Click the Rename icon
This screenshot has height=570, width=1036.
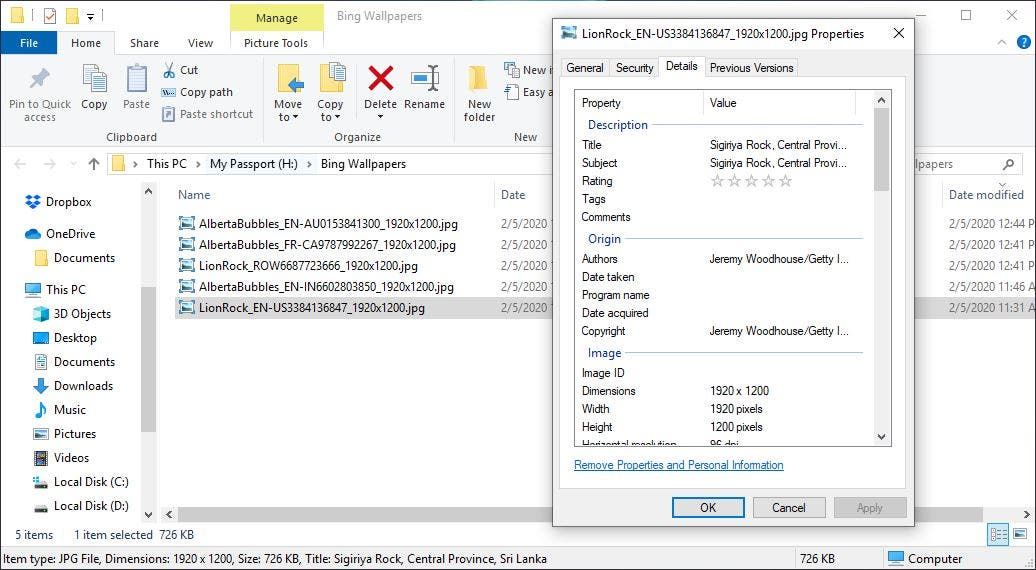[x=425, y=78]
